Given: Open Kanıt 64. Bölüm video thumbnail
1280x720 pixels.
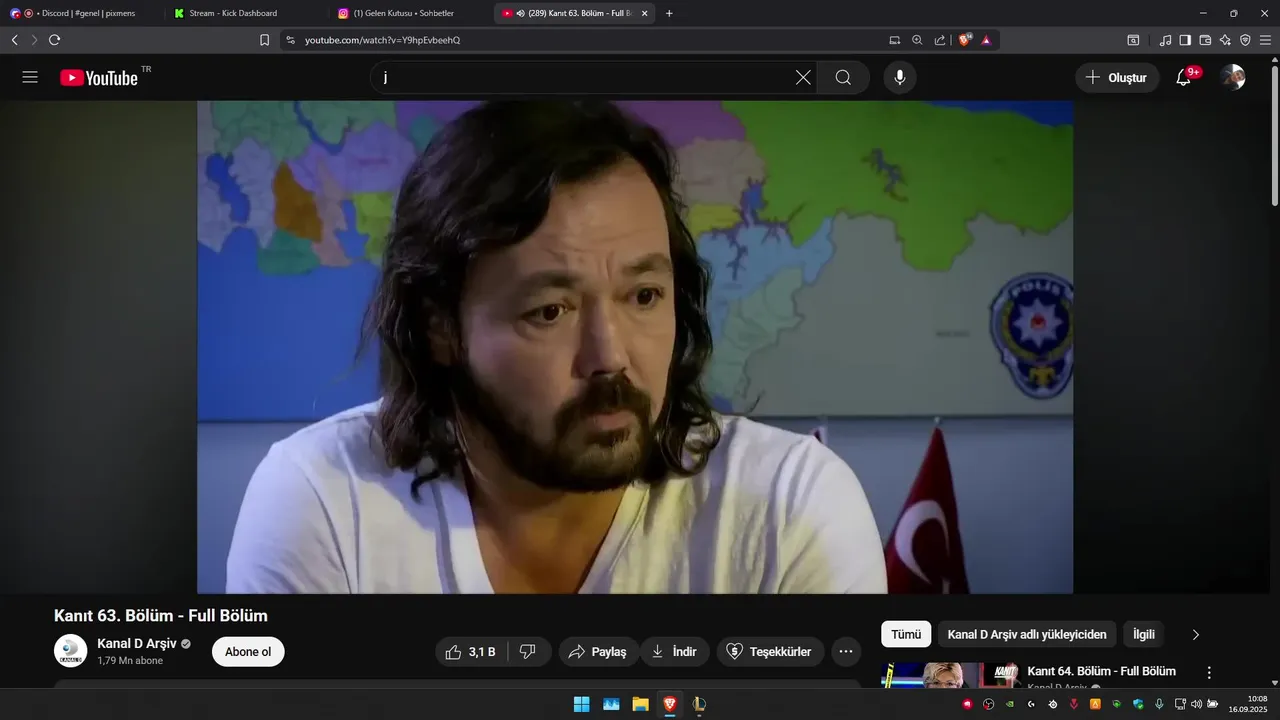Looking at the screenshot, I should tap(950, 675).
